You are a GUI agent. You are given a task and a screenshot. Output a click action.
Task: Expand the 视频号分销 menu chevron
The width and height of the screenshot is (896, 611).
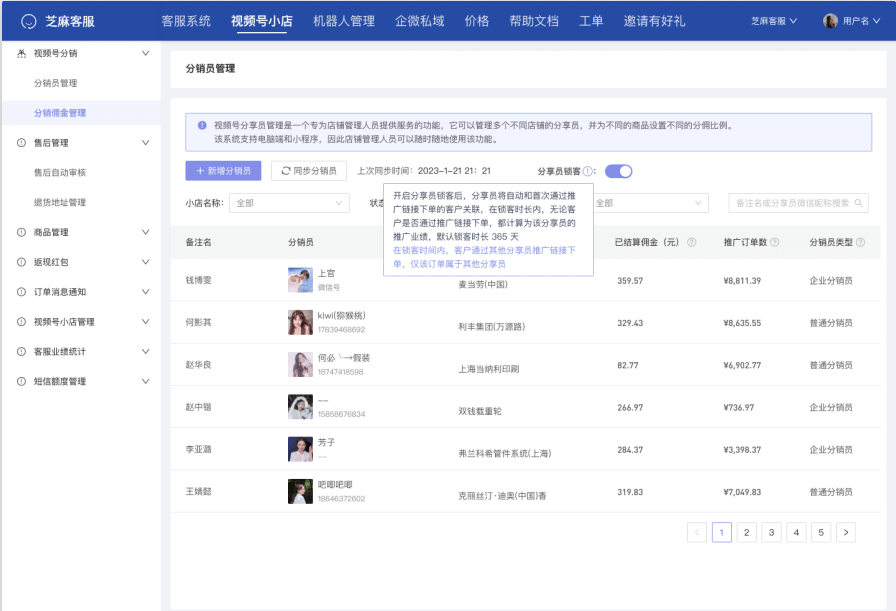tap(146, 53)
